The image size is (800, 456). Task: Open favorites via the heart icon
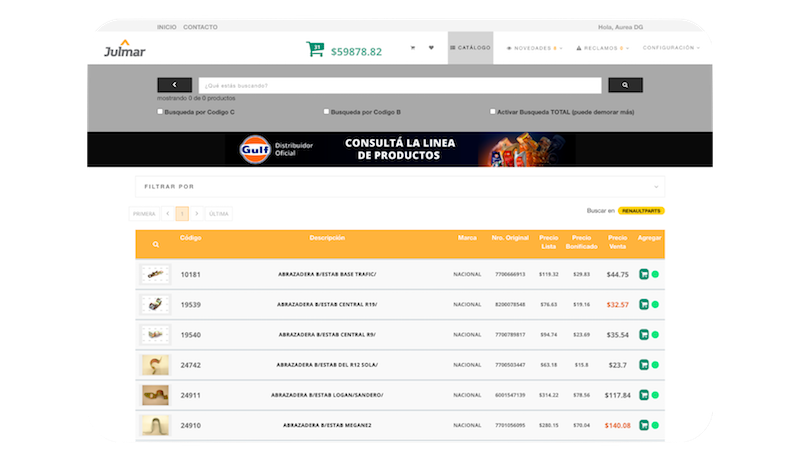pyautogui.click(x=431, y=48)
